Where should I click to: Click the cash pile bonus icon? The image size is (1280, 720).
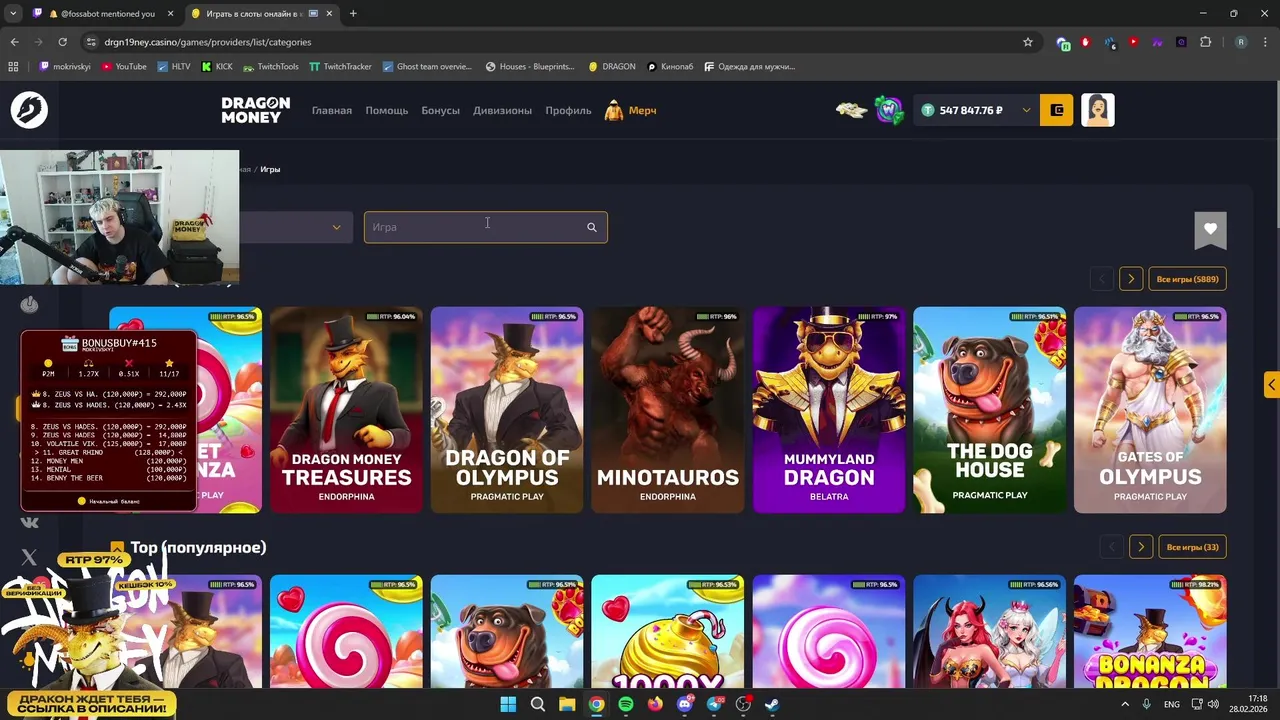point(852,110)
